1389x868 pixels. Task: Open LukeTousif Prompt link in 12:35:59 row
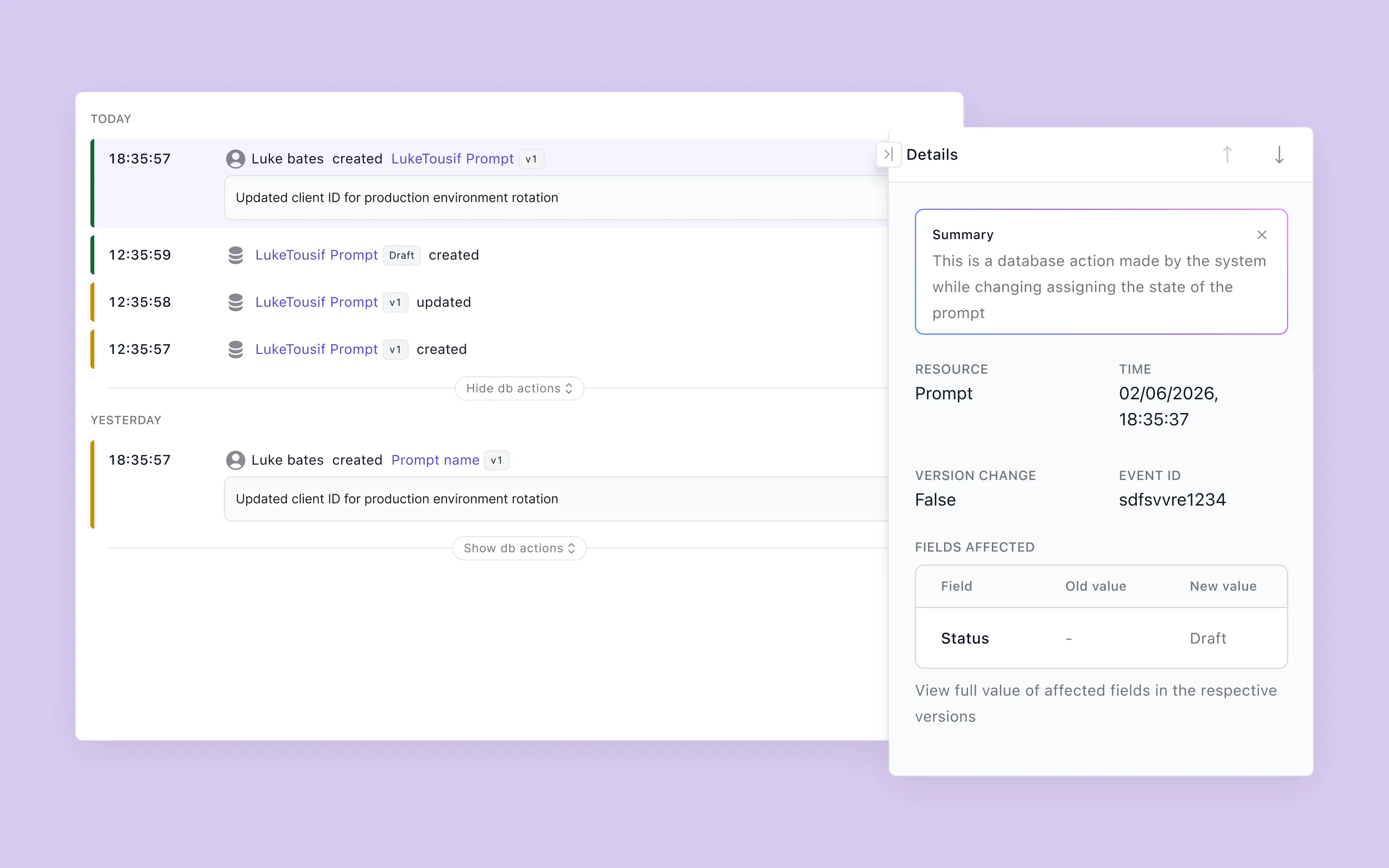(316, 255)
